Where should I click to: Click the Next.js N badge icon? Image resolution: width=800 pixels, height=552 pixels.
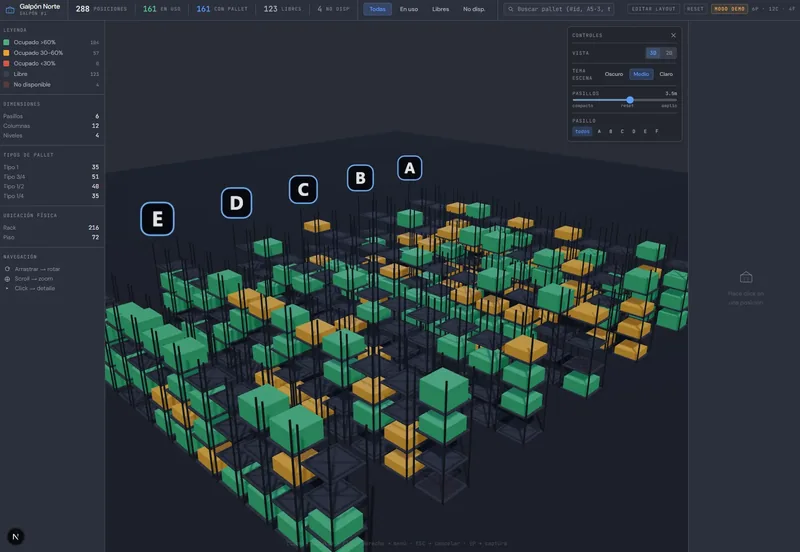15,536
